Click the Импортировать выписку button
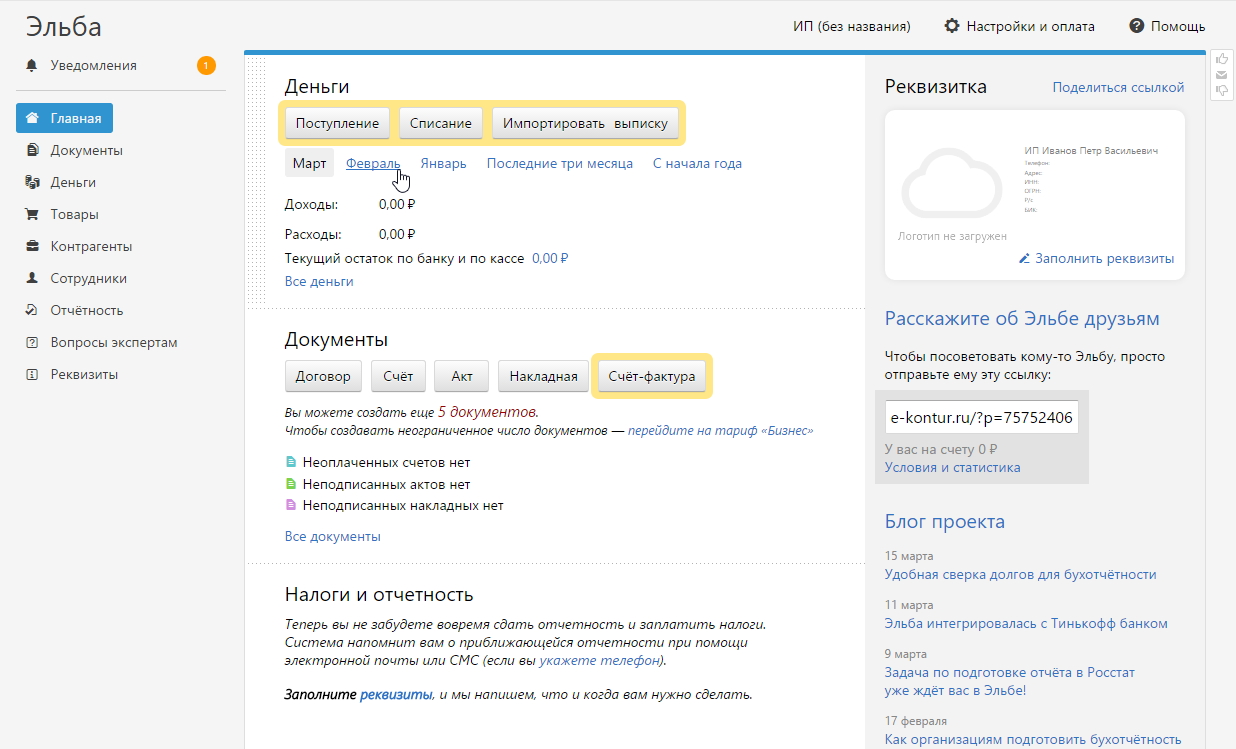Screen dimensions: 1236x749 coord(585,123)
